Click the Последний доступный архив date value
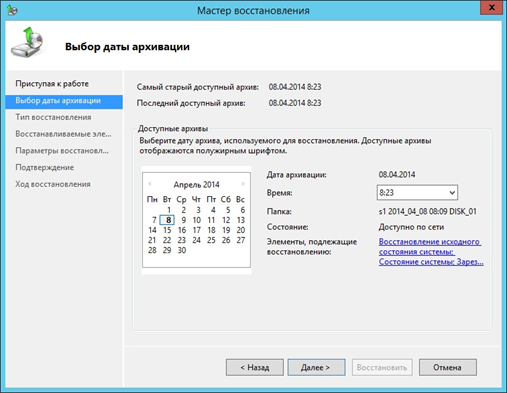The width and height of the screenshot is (507, 393). coord(295,103)
